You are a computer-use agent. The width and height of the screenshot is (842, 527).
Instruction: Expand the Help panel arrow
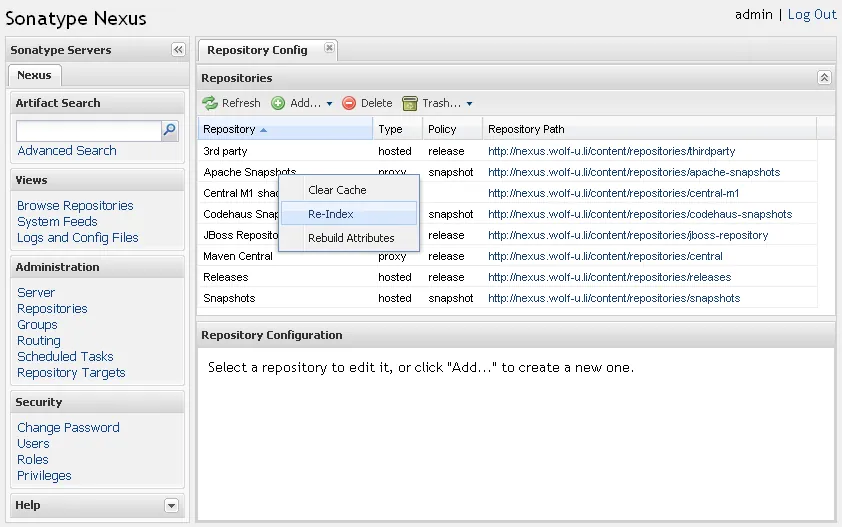pyautogui.click(x=171, y=505)
